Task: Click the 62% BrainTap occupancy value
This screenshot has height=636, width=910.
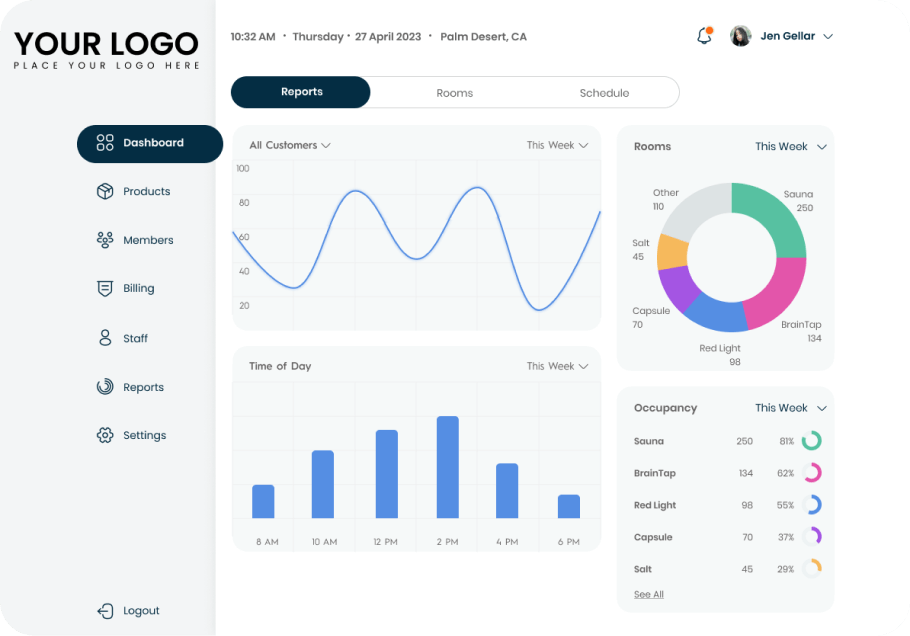Action: 785,473
